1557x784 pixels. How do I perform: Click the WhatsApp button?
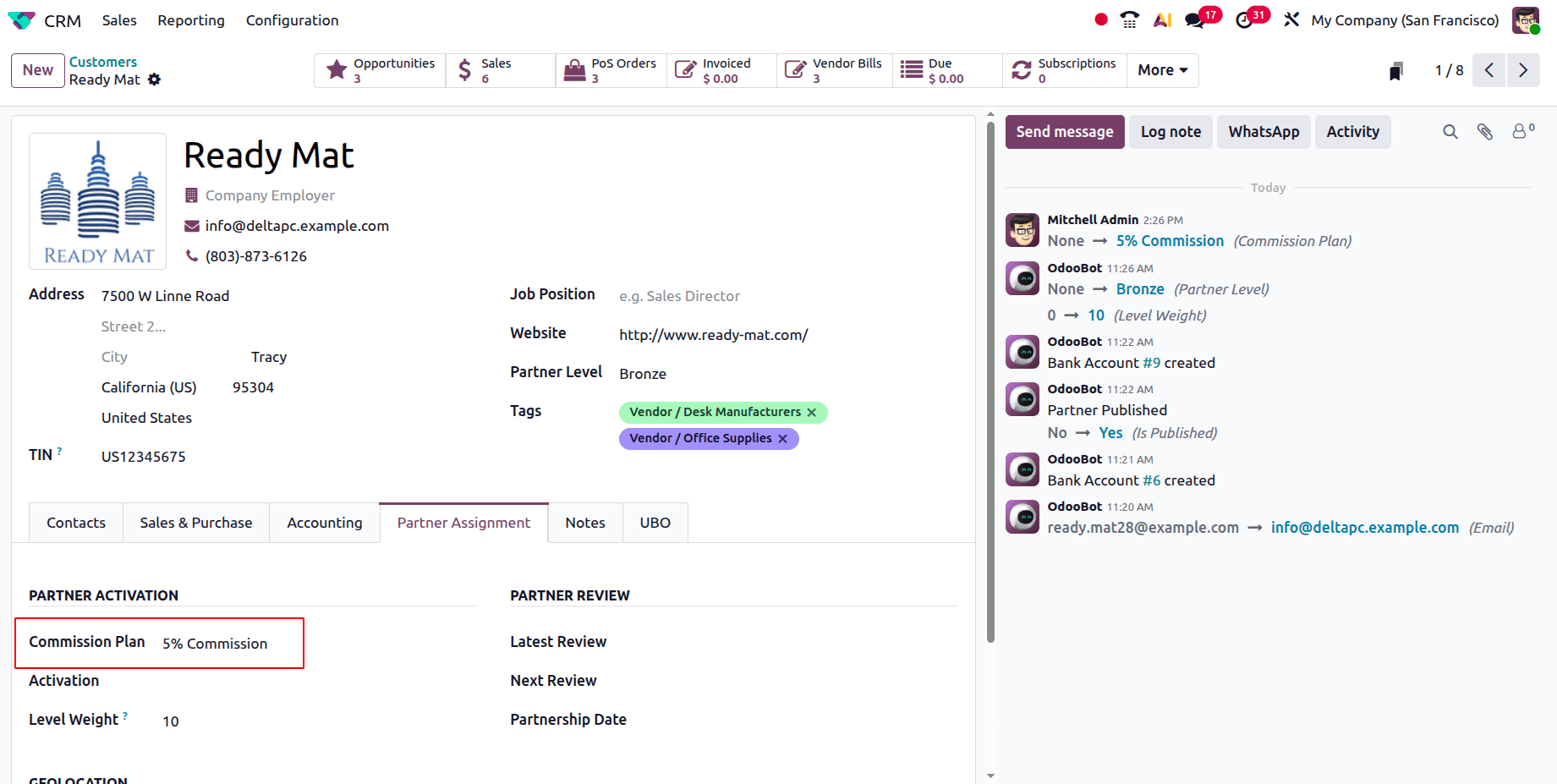[1264, 132]
